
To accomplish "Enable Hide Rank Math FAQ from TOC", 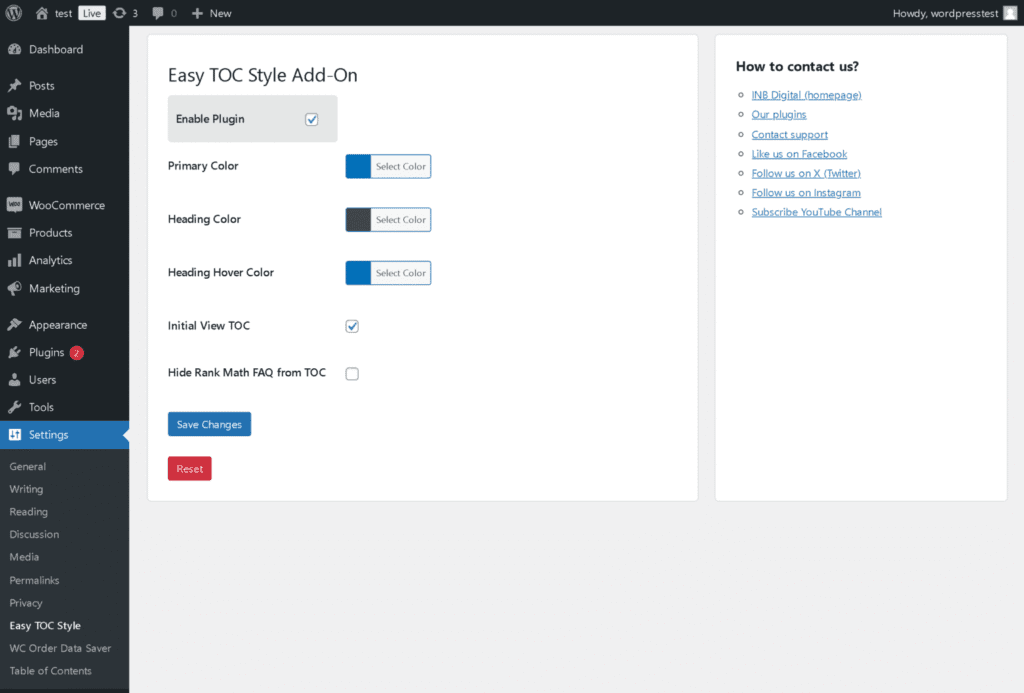I will [x=351, y=373].
